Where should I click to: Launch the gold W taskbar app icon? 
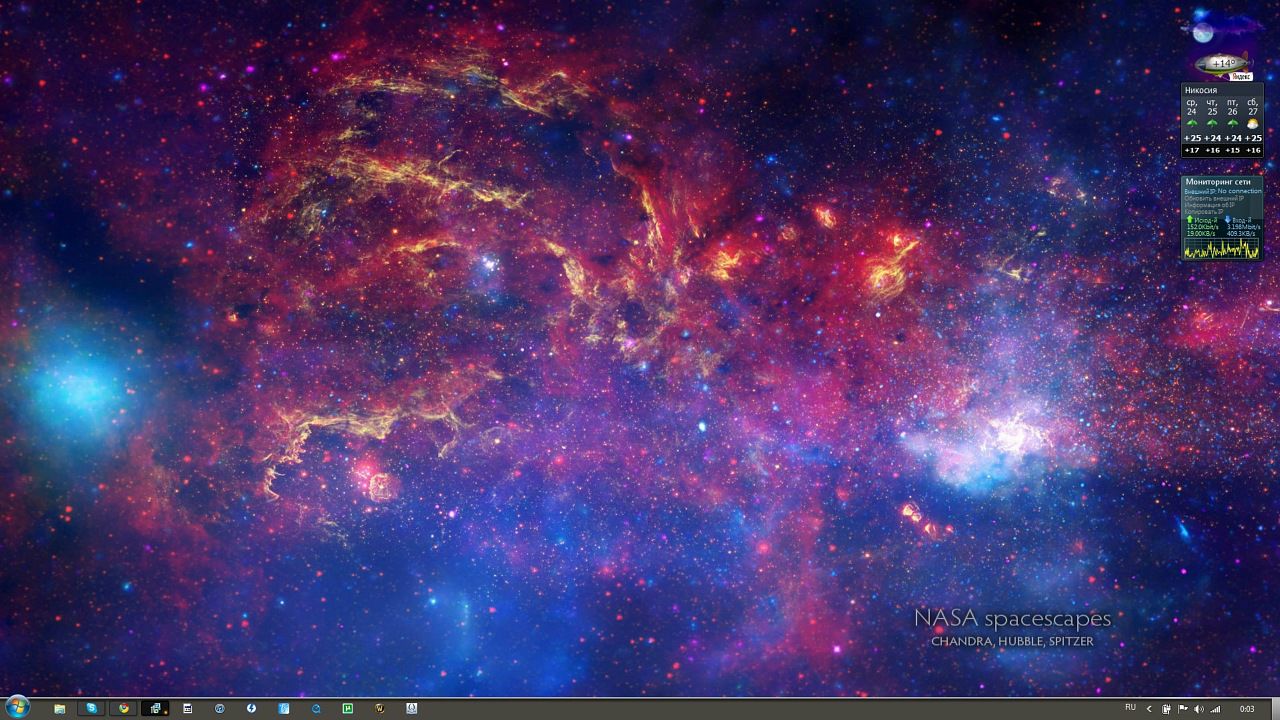pyautogui.click(x=380, y=708)
